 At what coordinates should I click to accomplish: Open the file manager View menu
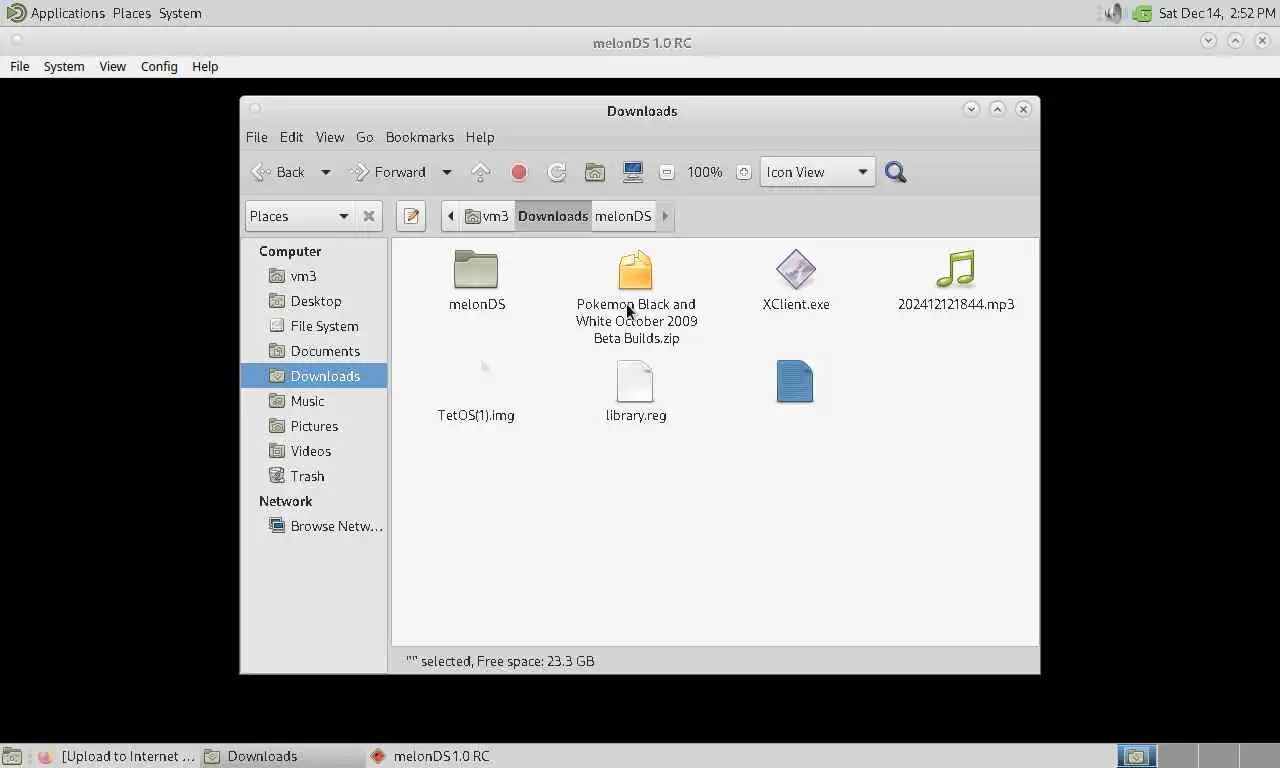click(x=330, y=137)
